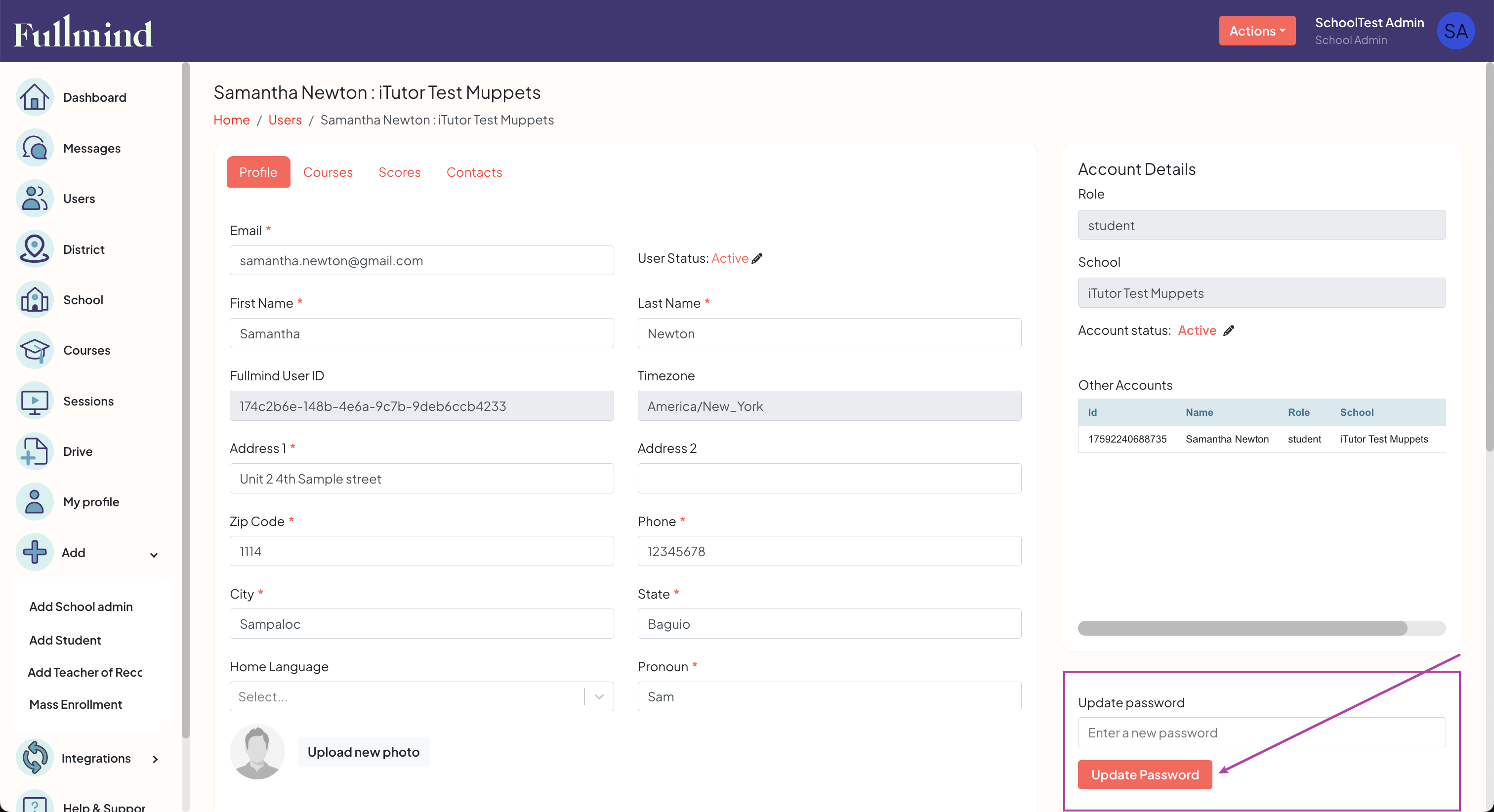Screen dimensions: 1494x812
Task: Click the profile photo thumbnail
Action: (x=257, y=752)
